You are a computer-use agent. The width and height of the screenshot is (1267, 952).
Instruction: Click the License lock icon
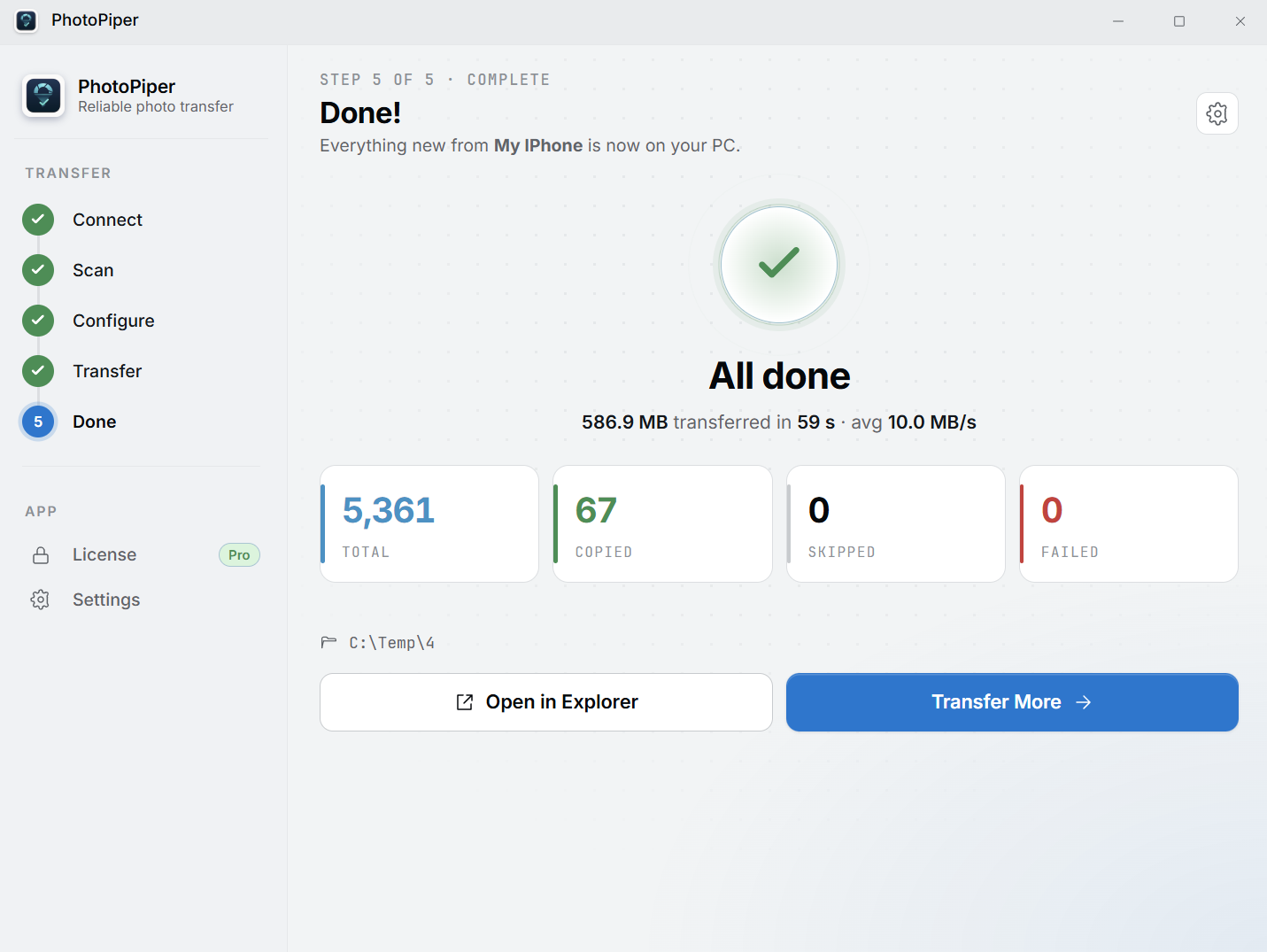click(x=41, y=555)
